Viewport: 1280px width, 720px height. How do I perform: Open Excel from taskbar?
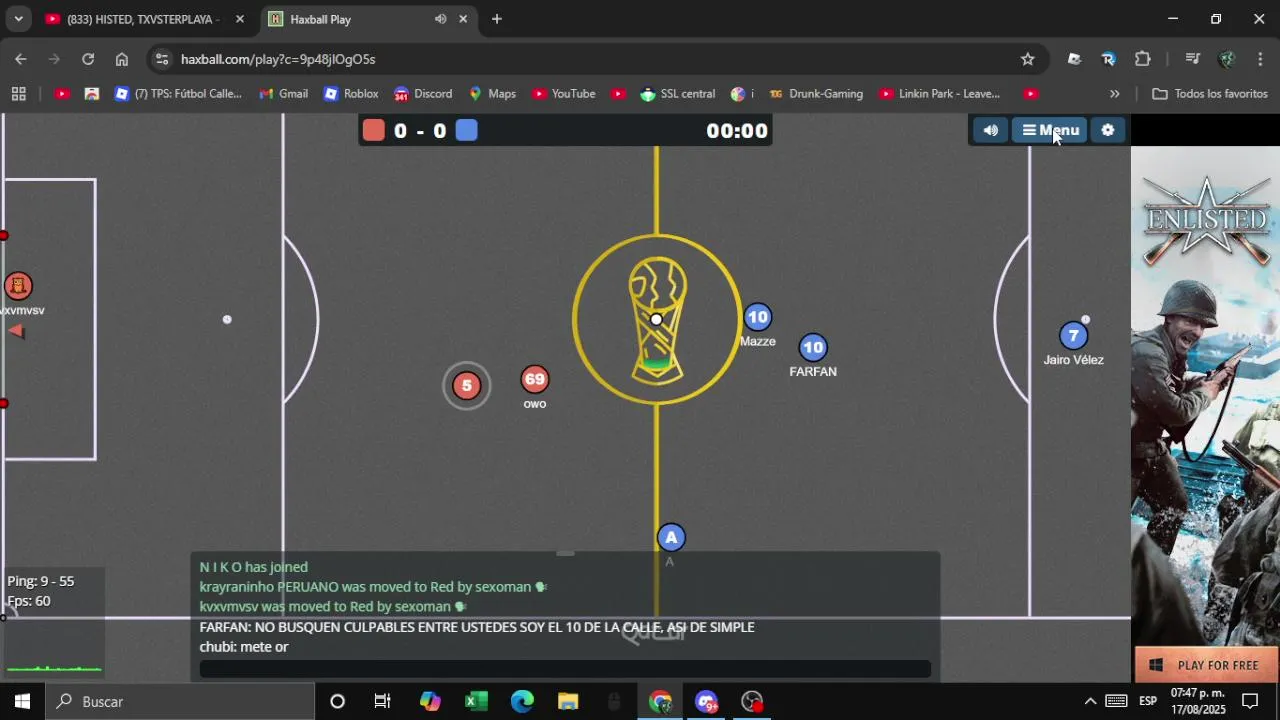pos(476,701)
